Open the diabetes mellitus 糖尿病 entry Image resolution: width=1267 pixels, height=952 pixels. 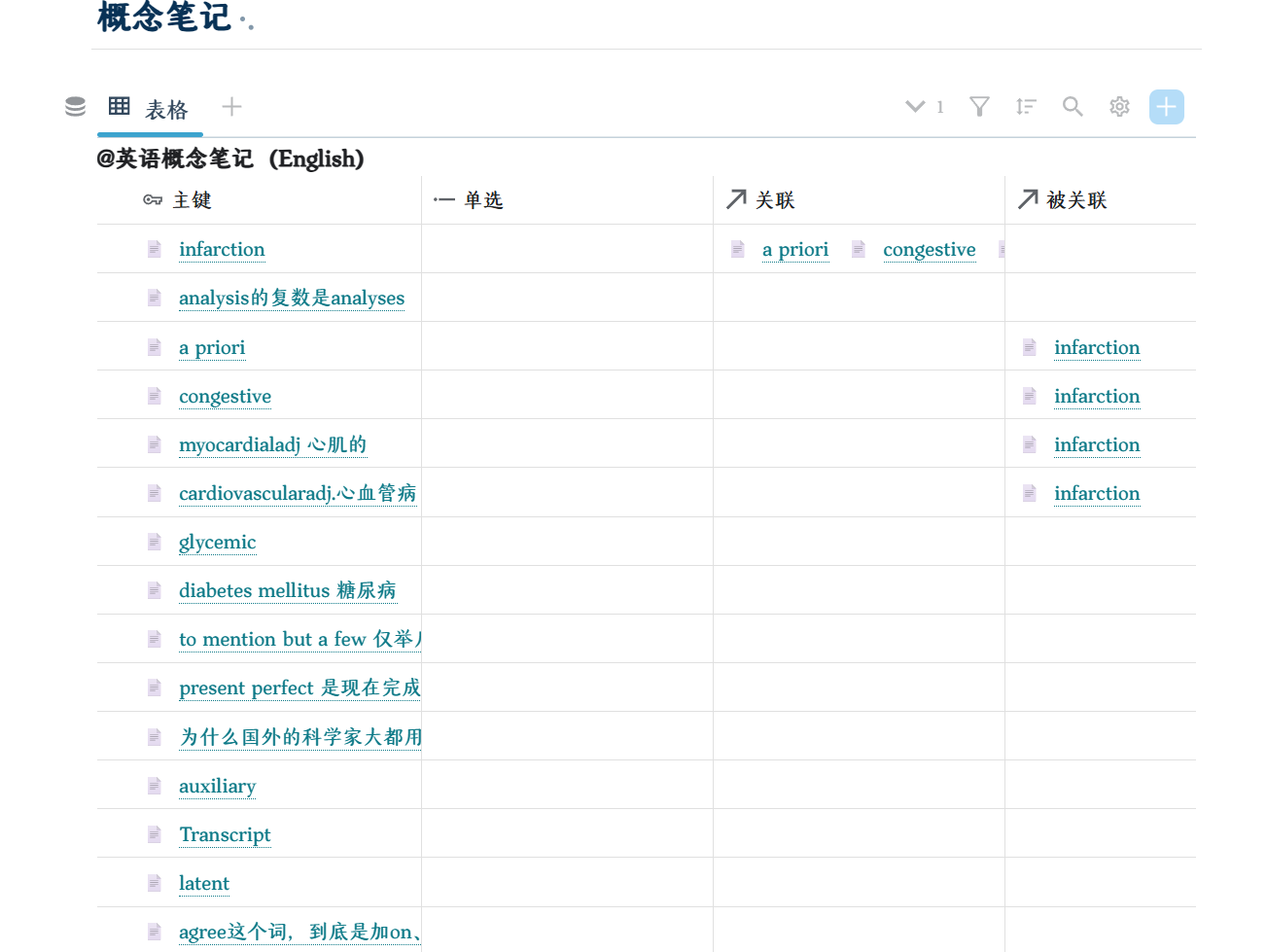coord(287,590)
